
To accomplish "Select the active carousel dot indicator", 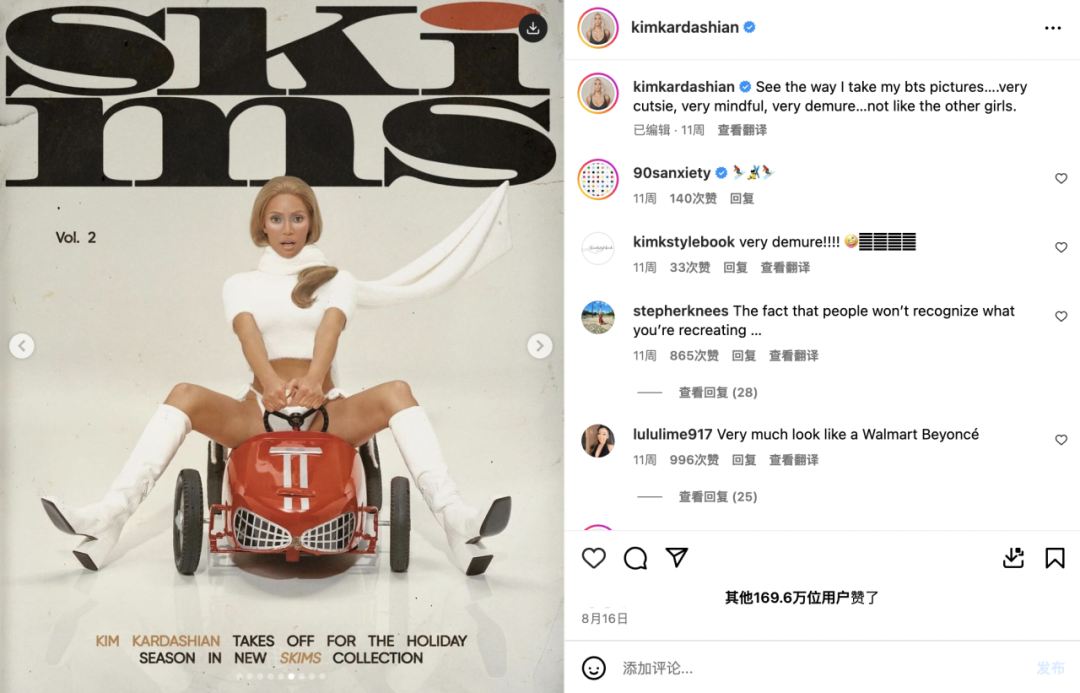I will click(x=291, y=676).
